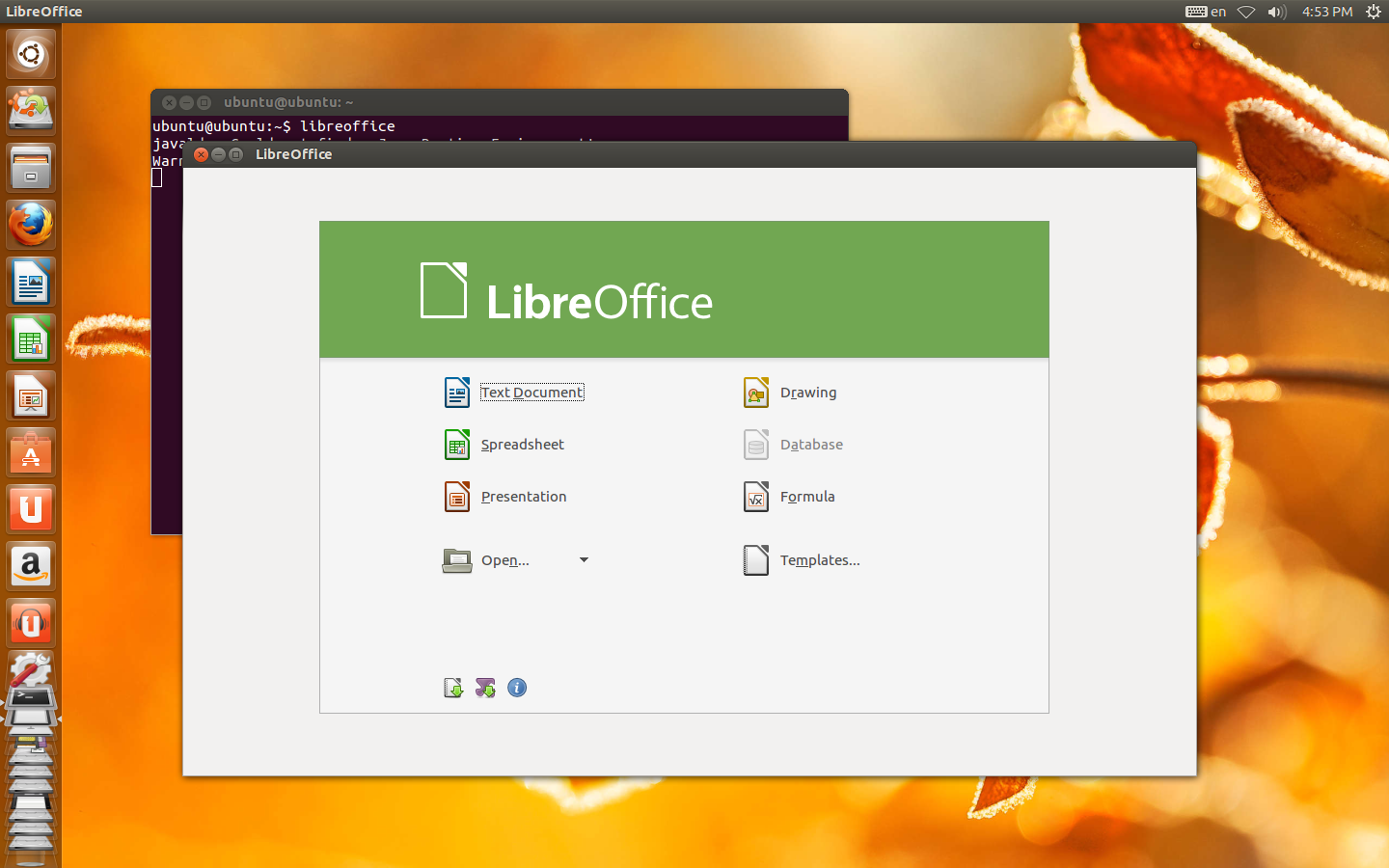The height and width of the screenshot is (868, 1389).
Task: Click the LibreOffice logo banner
Action: 684,289
